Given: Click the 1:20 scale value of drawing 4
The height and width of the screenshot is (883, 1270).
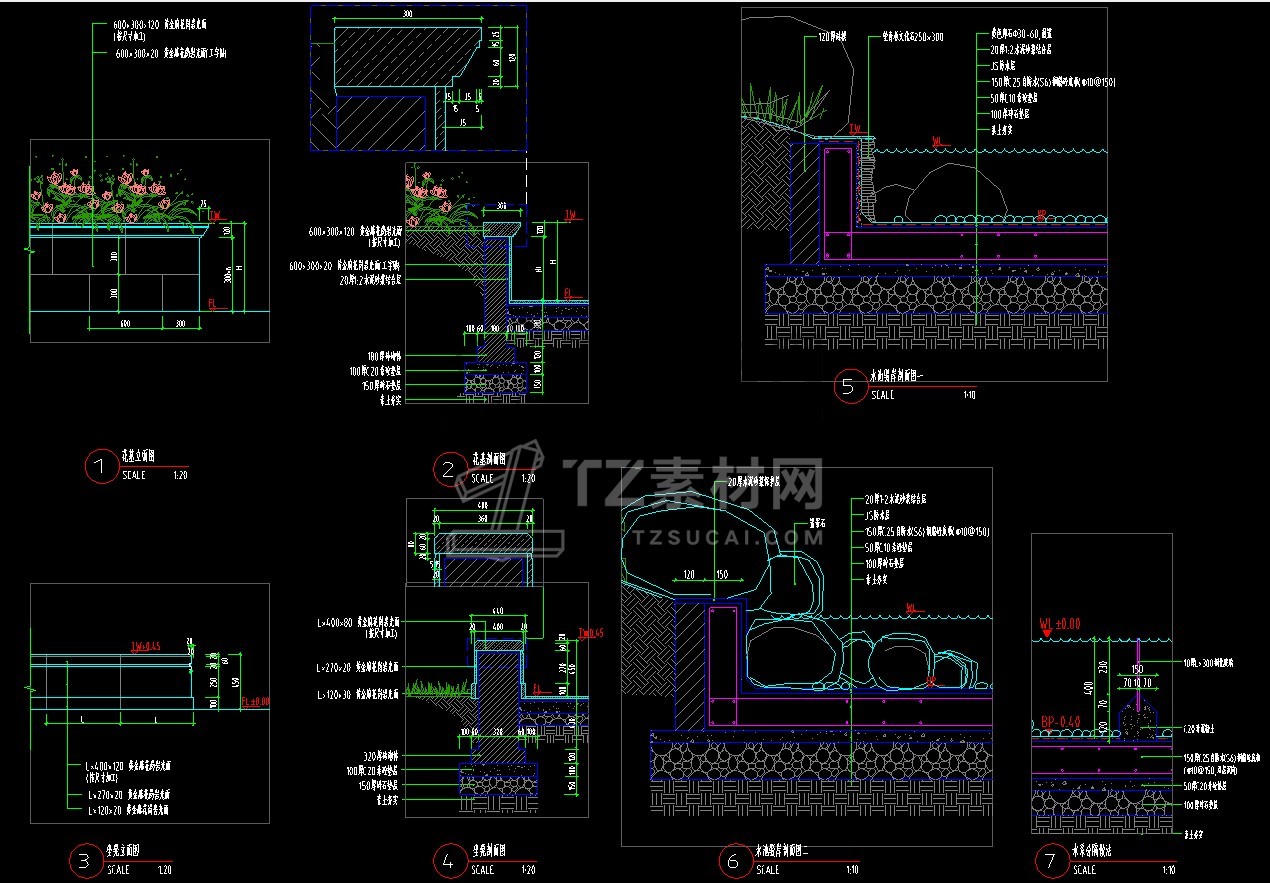Looking at the screenshot, I should click(x=528, y=870).
